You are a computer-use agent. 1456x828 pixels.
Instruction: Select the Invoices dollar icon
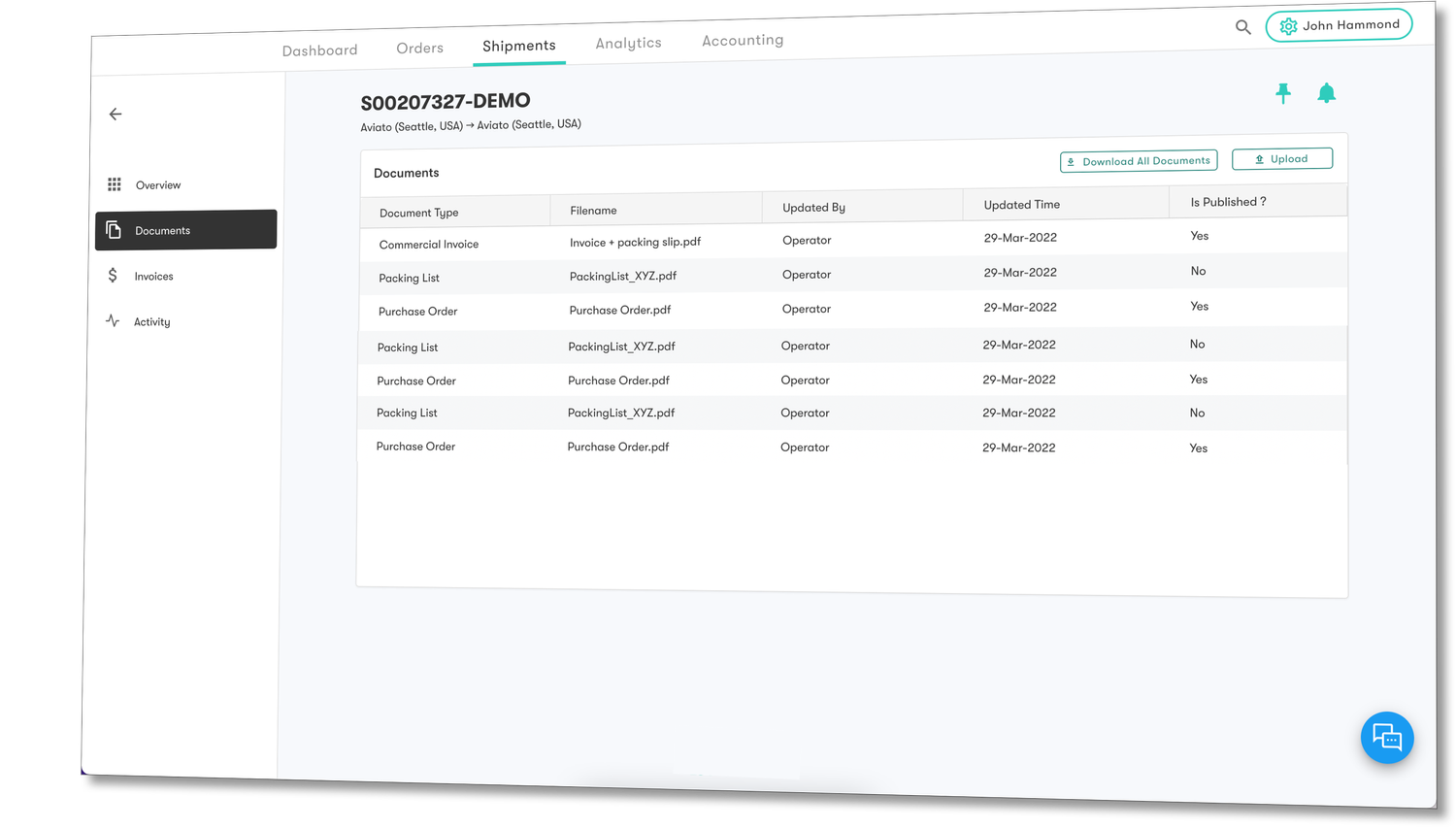point(115,276)
